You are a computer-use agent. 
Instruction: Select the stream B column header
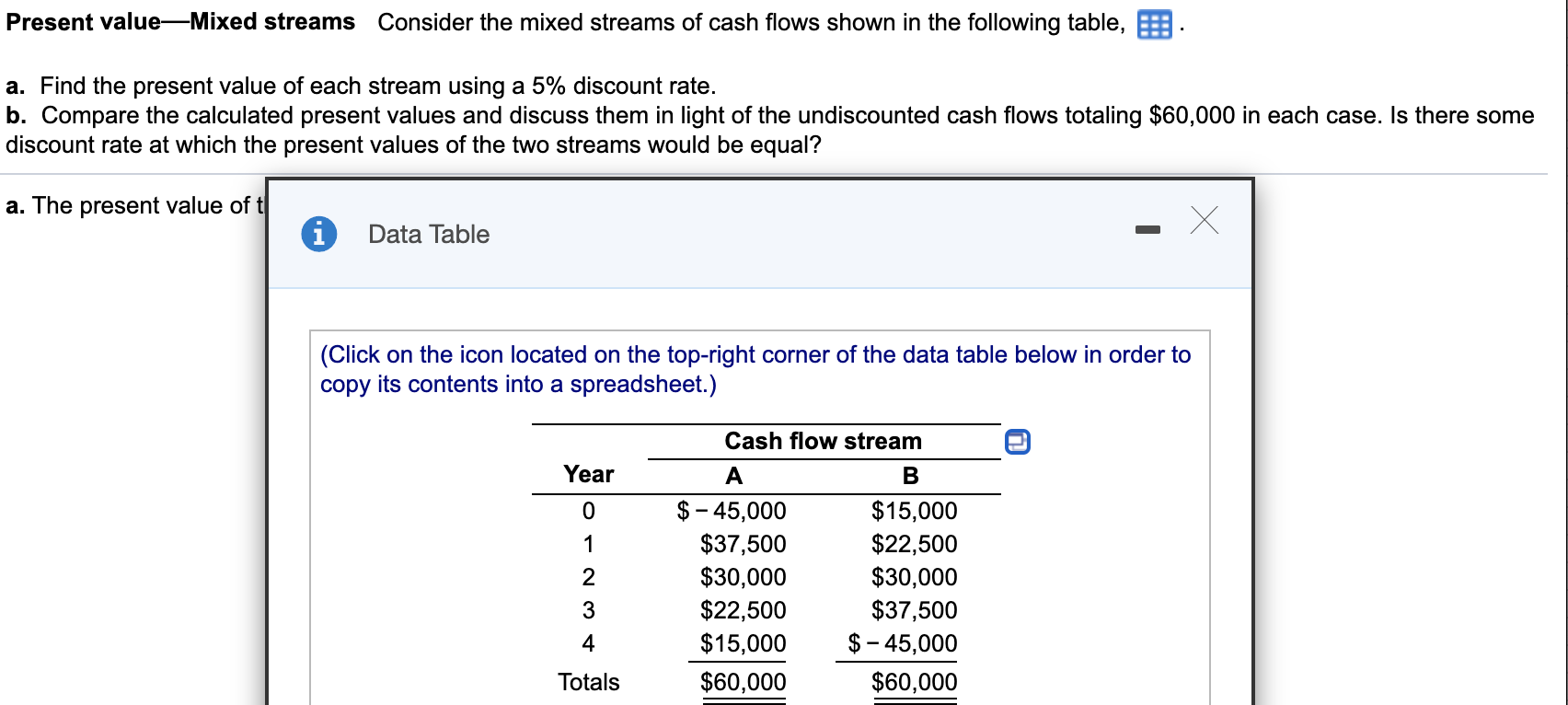(911, 476)
